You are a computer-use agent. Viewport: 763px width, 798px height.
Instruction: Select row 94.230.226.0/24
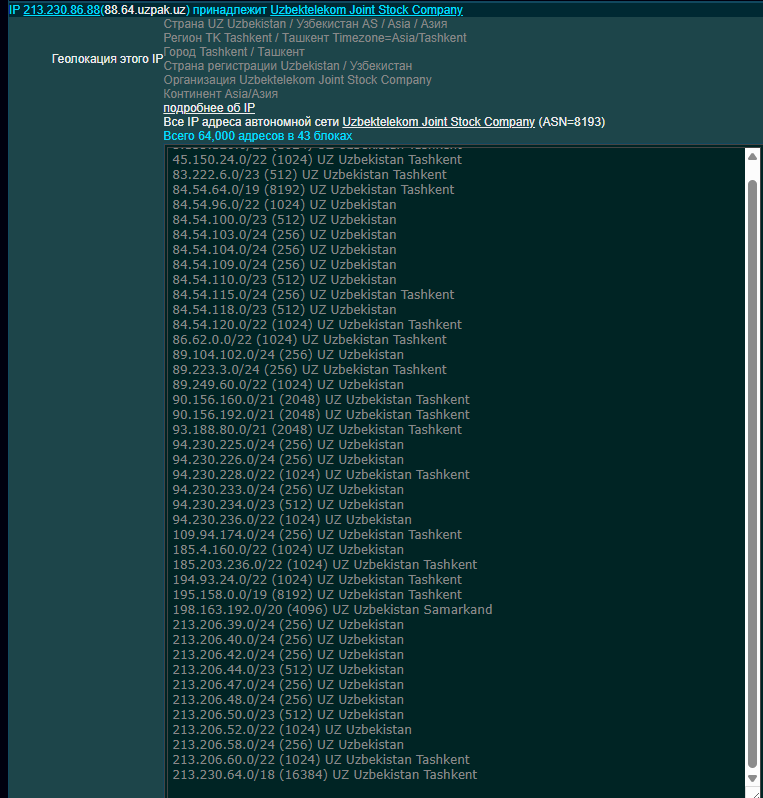pos(288,460)
